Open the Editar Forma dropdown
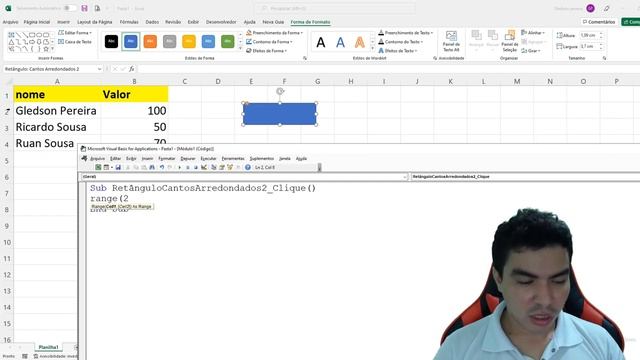The height and width of the screenshot is (360, 640). pos(75,33)
